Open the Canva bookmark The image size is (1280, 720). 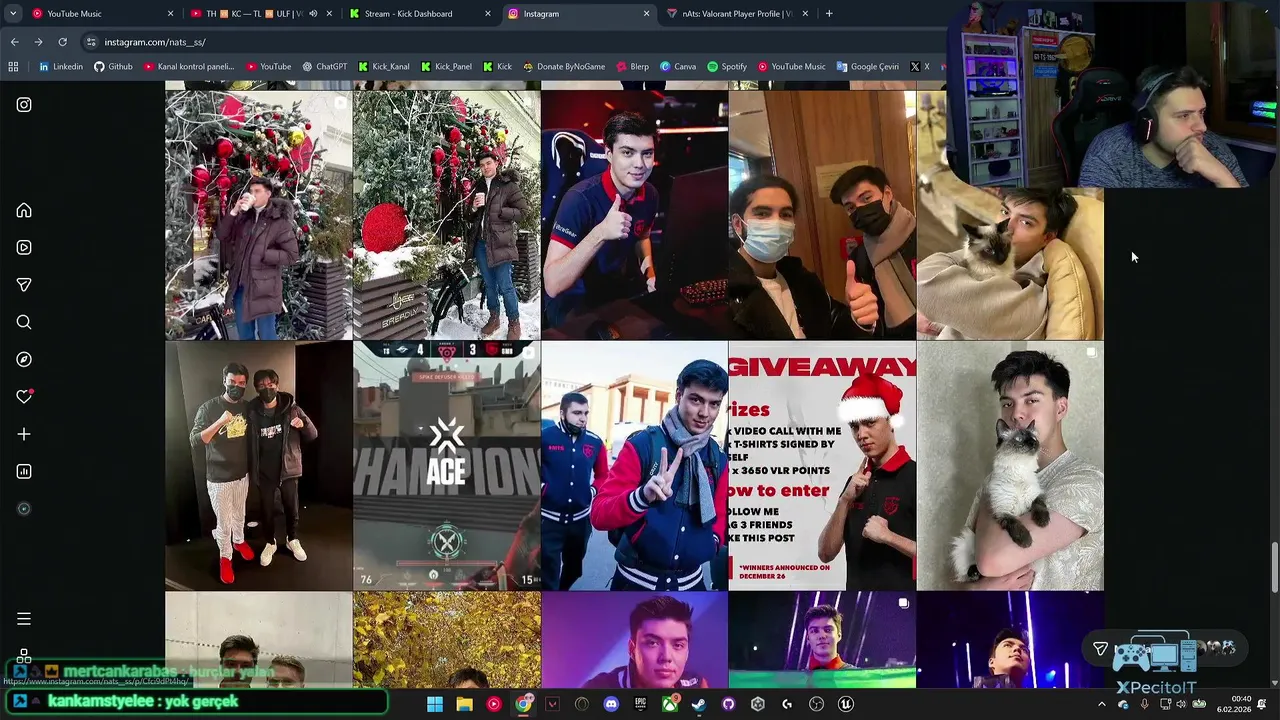point(677,67)
